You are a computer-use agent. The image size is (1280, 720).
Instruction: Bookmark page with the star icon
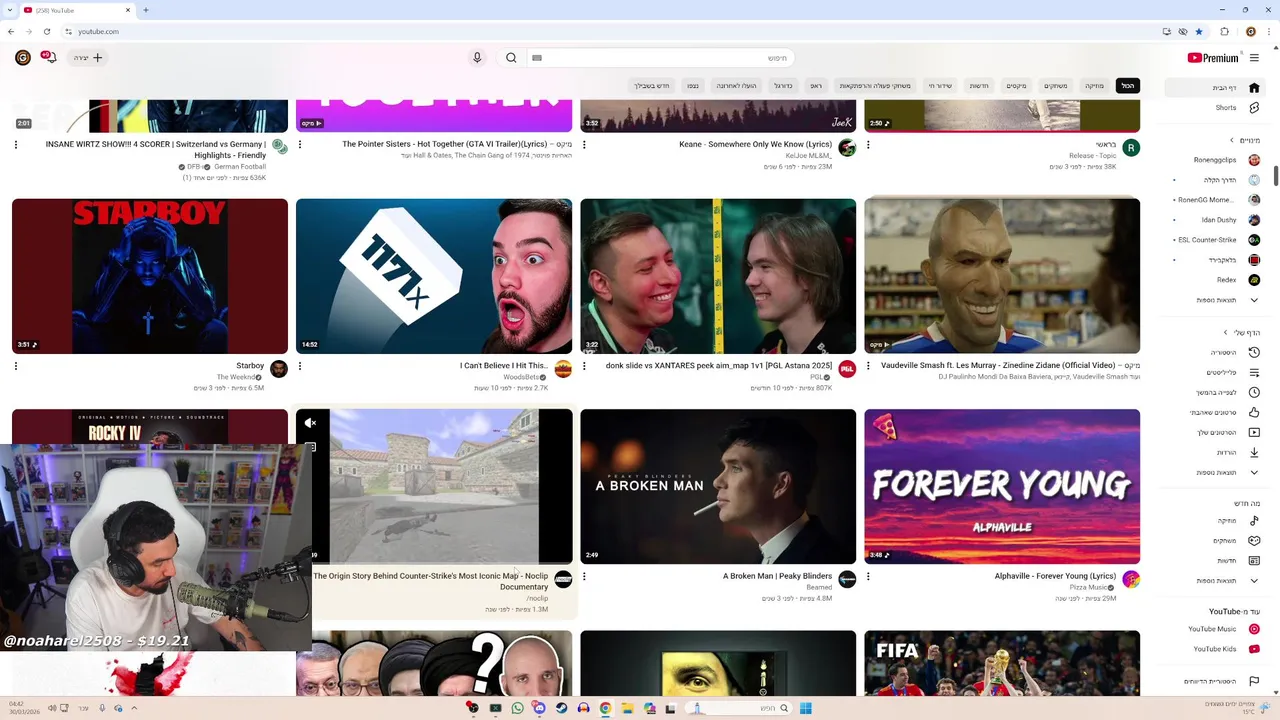point(1199,31)
